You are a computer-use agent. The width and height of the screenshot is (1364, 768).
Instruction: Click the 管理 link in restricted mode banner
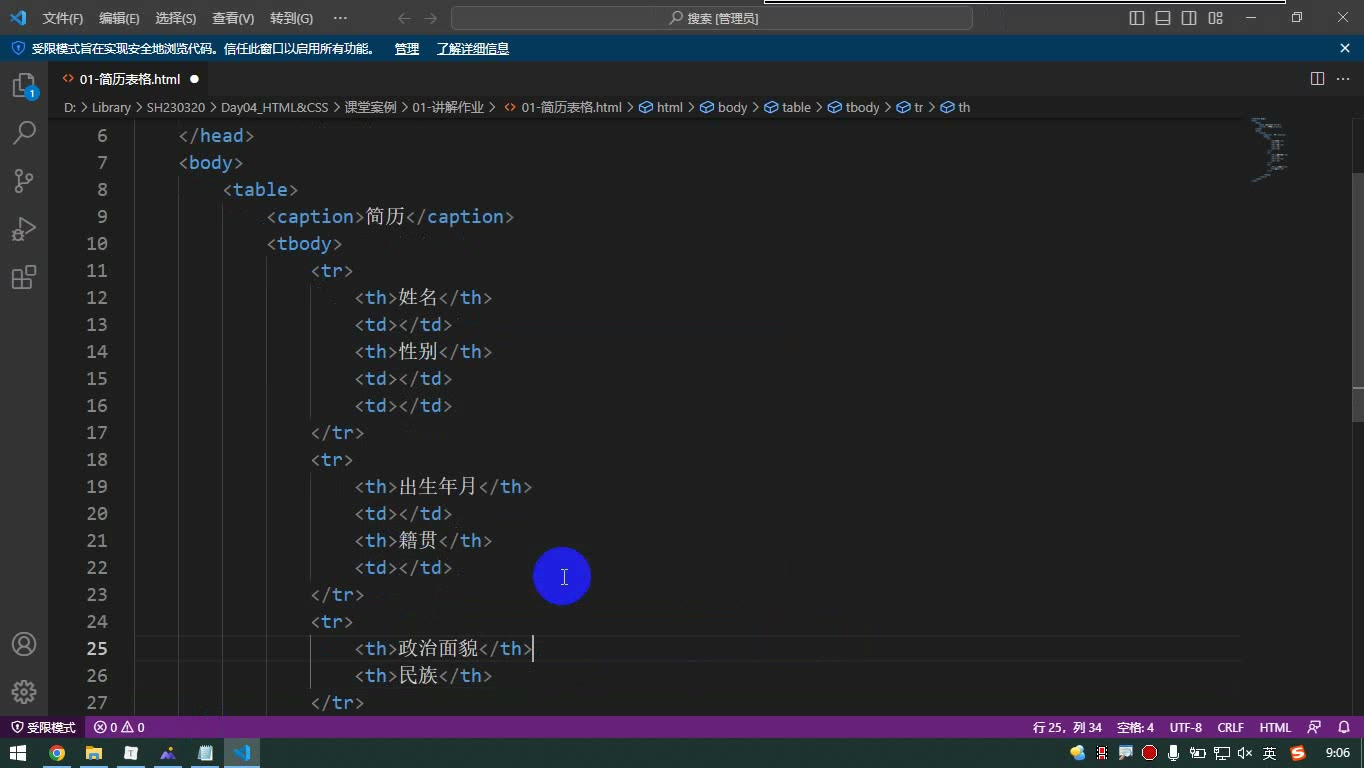[x=406, y=49]
